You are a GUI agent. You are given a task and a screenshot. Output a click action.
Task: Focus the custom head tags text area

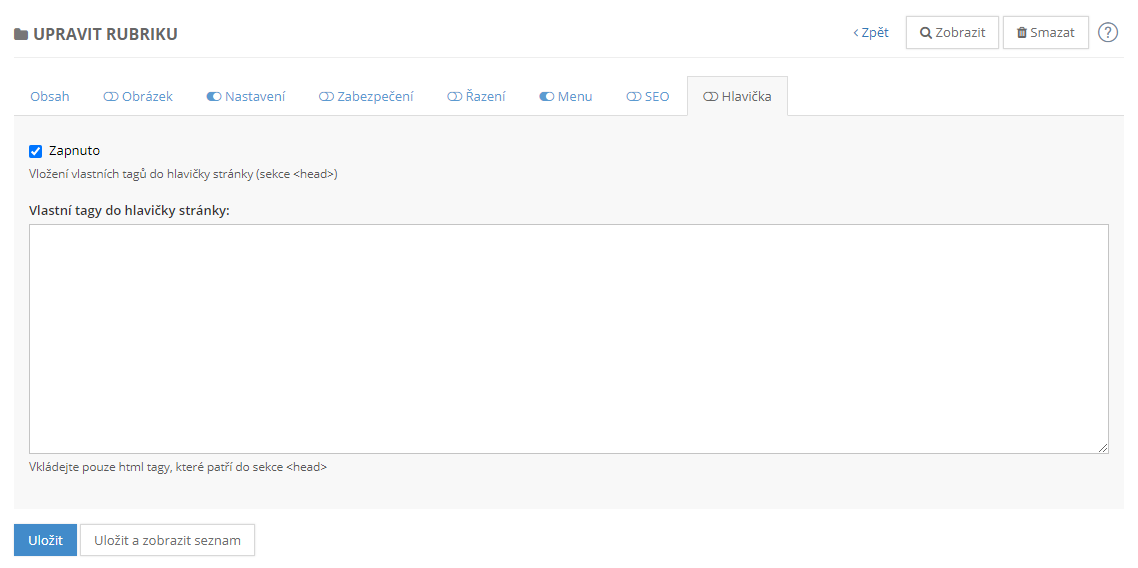pos(568,338)
